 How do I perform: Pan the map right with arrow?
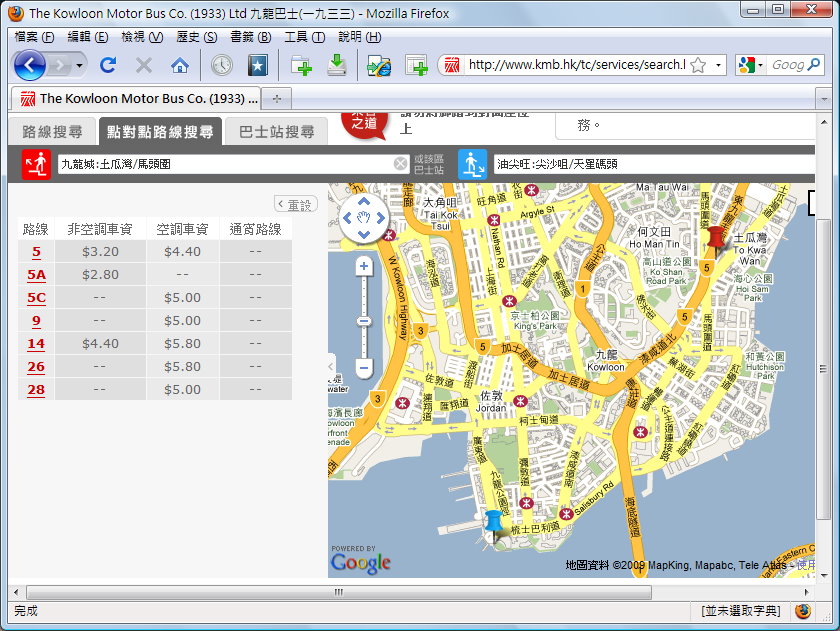coord(380,218)
